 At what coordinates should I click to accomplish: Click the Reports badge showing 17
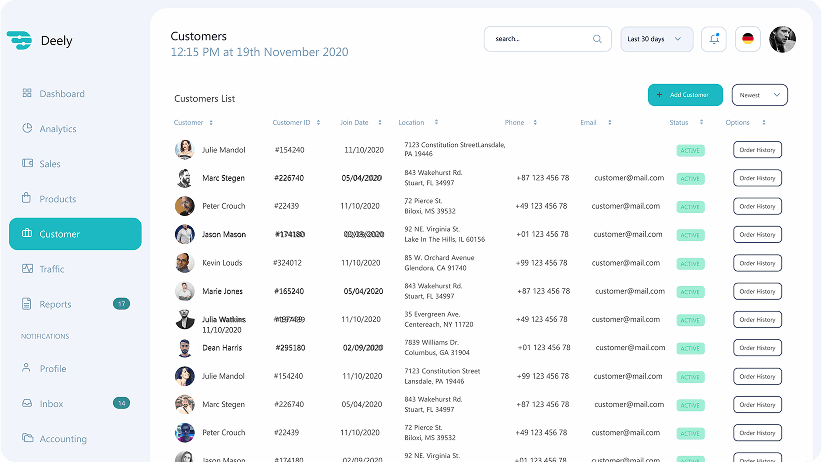point(122,304)
